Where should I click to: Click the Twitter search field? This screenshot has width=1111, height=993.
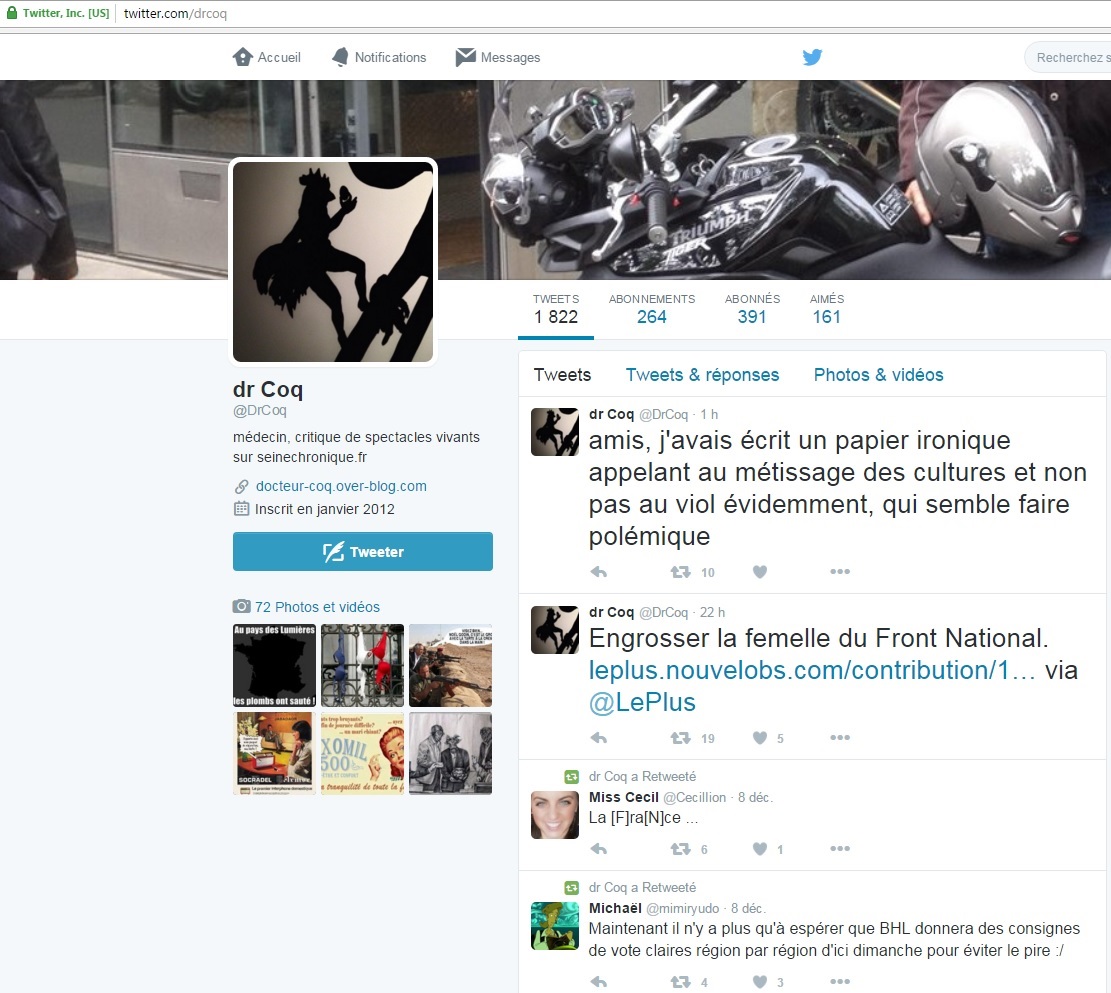pyautogui.click(x=1070, y=58)
